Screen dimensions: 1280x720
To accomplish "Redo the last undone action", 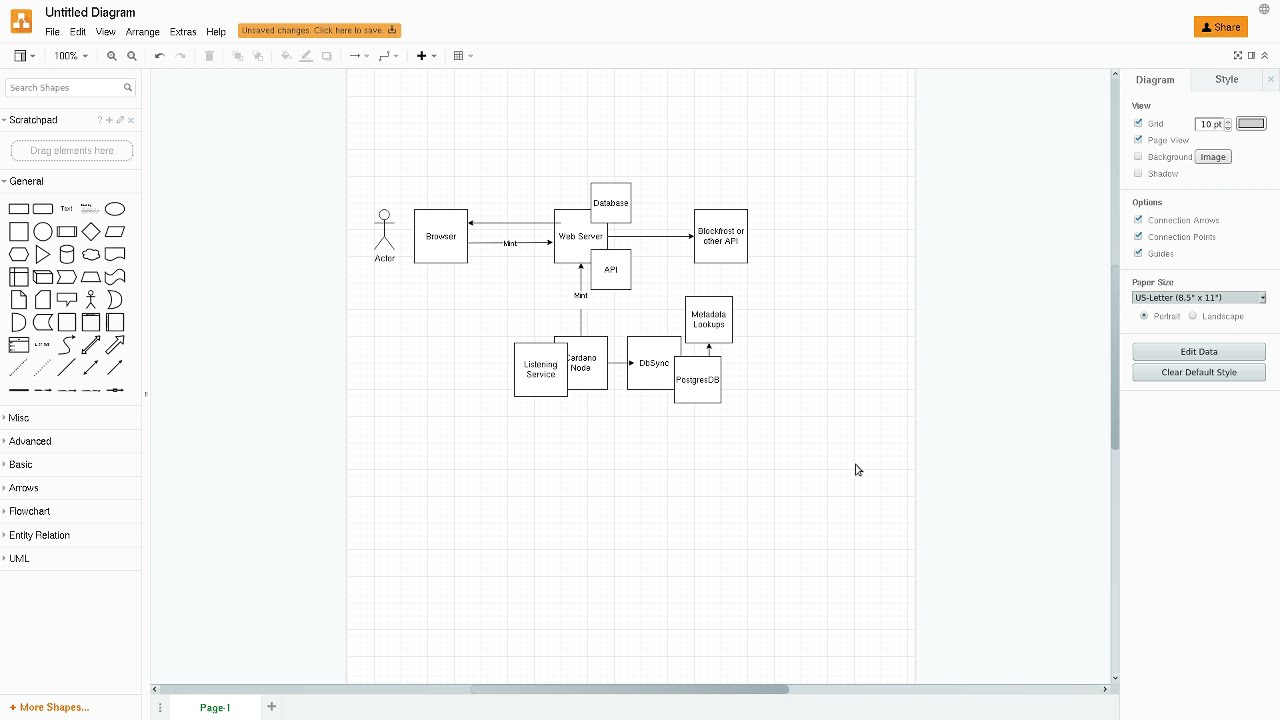I will 181,56.
